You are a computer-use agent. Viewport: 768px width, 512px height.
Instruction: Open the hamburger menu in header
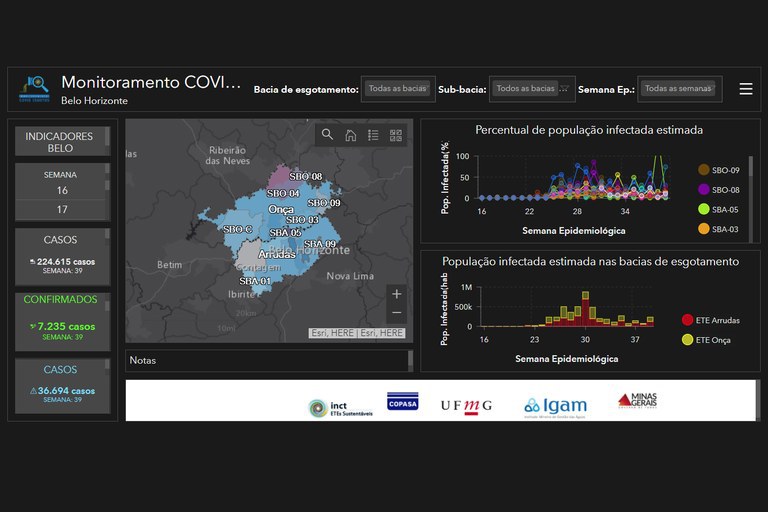(x=746, y=89)
